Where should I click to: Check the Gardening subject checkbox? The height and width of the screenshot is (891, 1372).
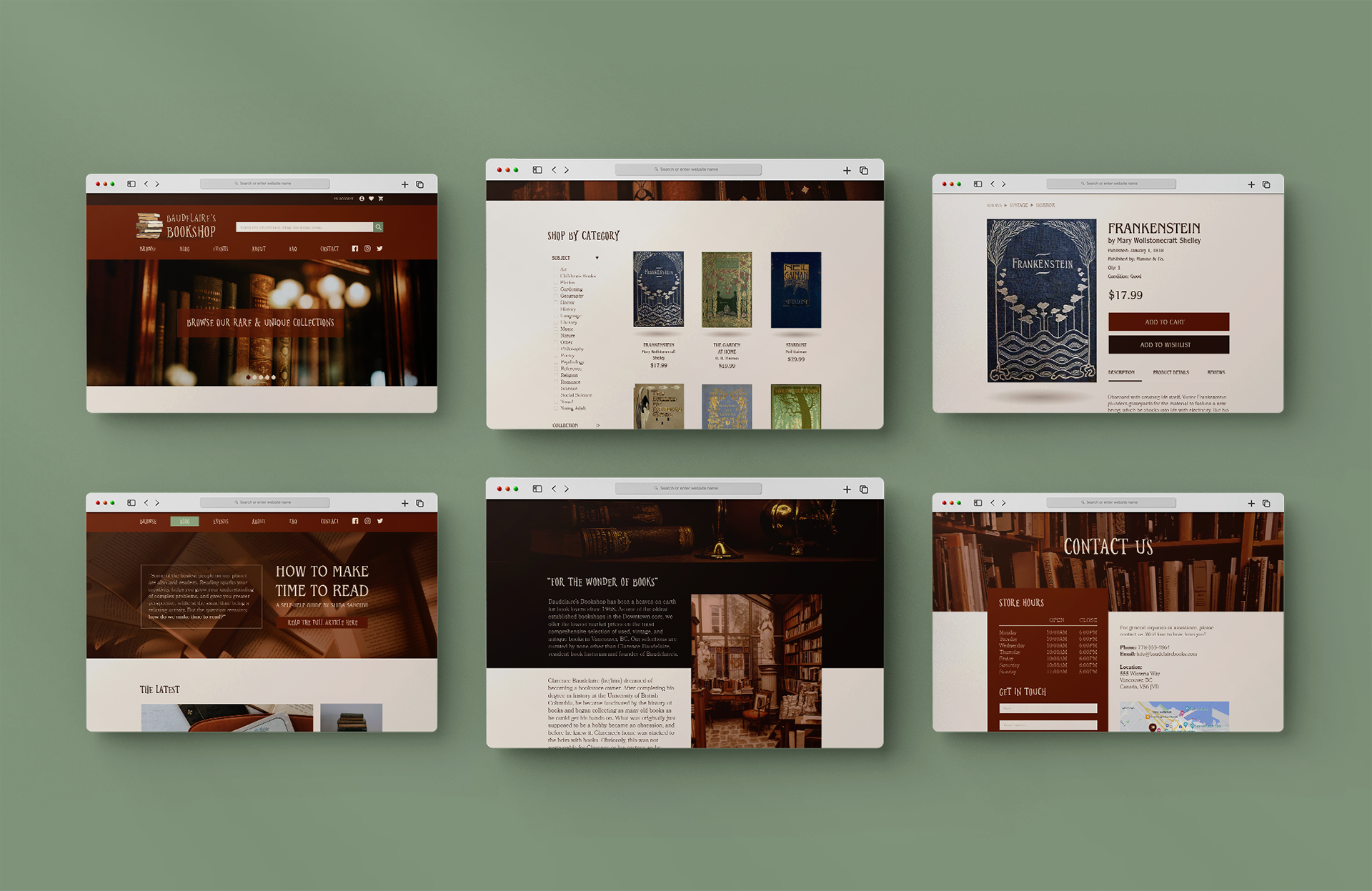pyautogui.click(x=556, y=289)
